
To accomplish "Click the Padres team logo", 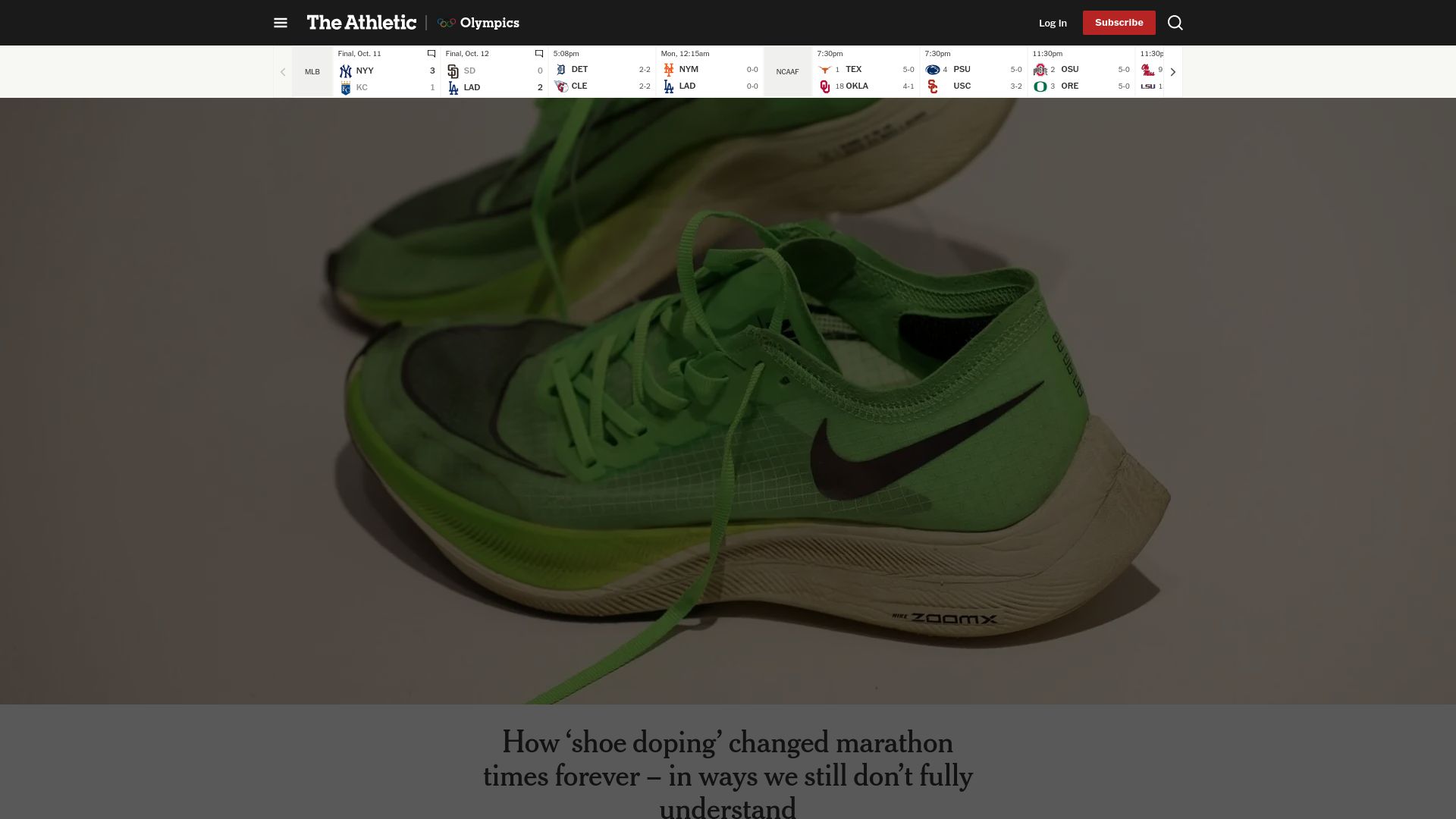I will coord(453,71).
